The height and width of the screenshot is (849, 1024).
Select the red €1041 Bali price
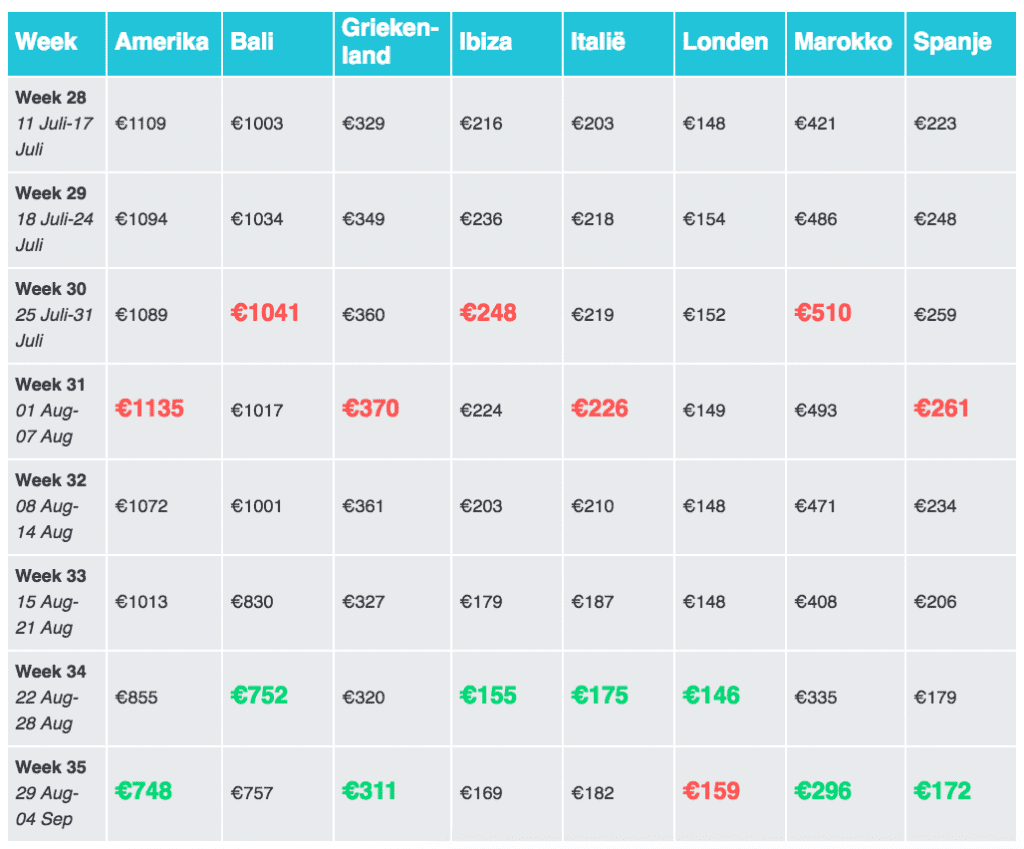pos(265,313)
